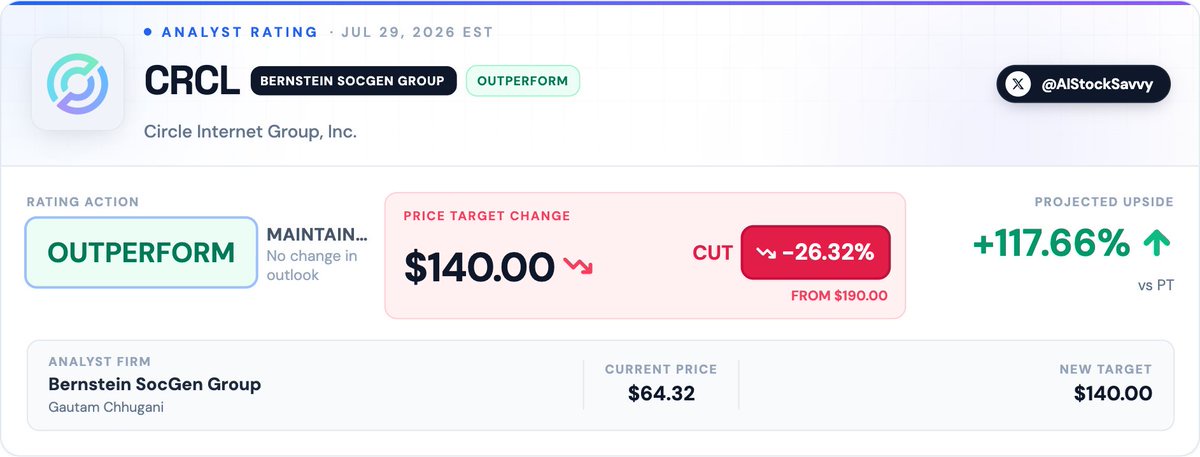Click analyst name Gautam Chhugani
Viewport: 1200px width, 457px height.
pyautogui.click(x=104, y=407)
